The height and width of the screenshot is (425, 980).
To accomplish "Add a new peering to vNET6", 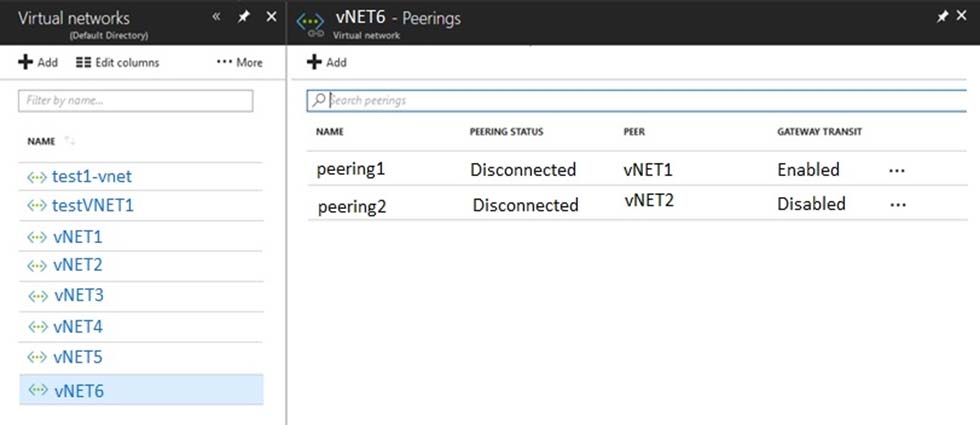I will (327, 62).
